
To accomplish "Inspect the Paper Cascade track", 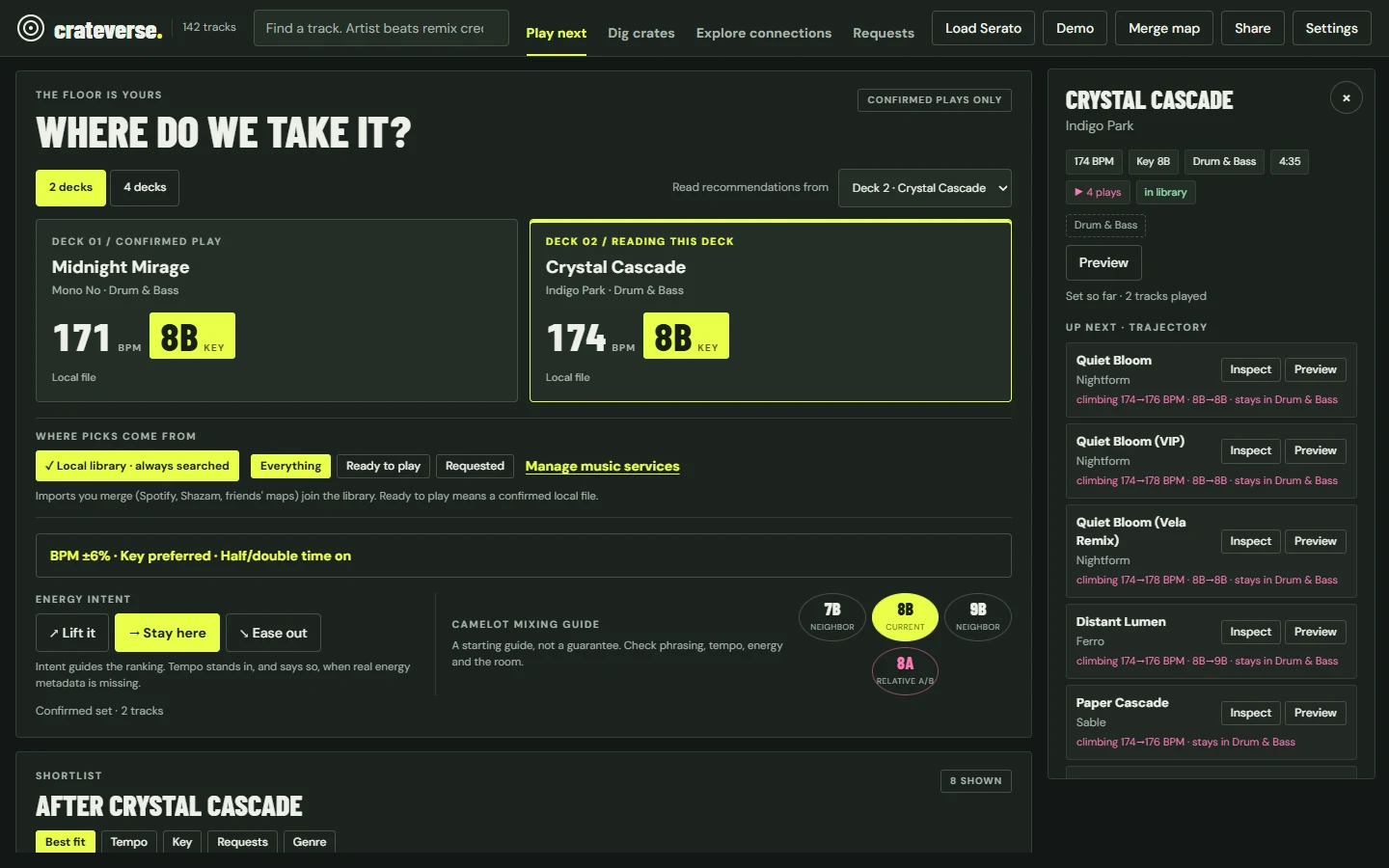I will pyautogui.click(x=1250, y=713).
